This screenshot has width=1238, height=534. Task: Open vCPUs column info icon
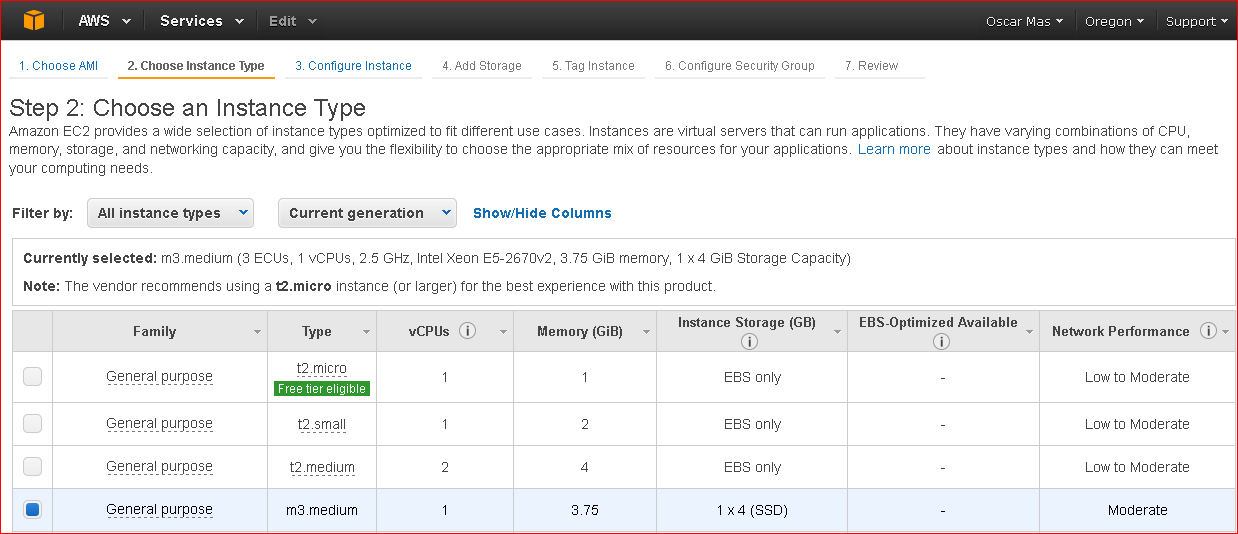[468, 331]
